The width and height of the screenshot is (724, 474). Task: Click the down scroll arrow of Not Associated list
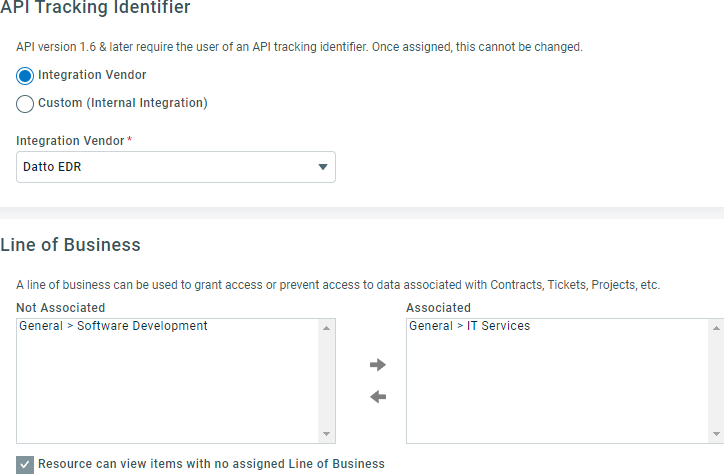326,434
